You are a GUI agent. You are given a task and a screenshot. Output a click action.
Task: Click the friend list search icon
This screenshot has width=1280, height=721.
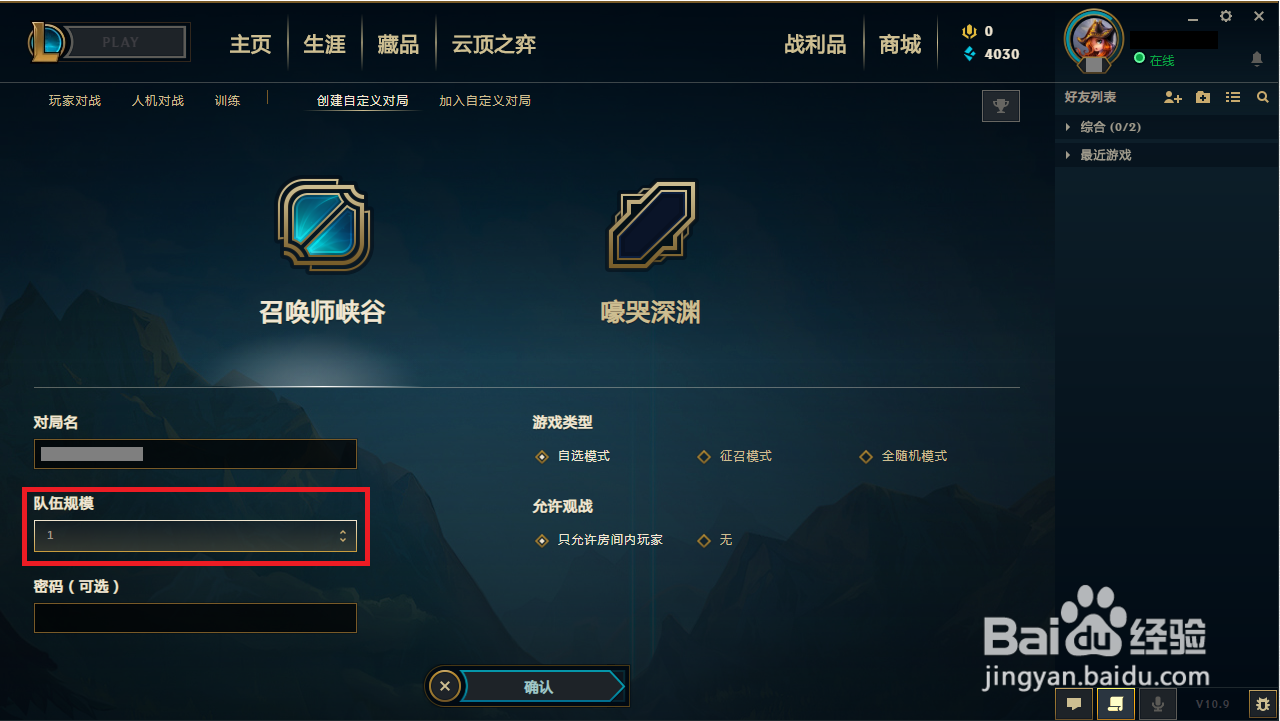1263,97
